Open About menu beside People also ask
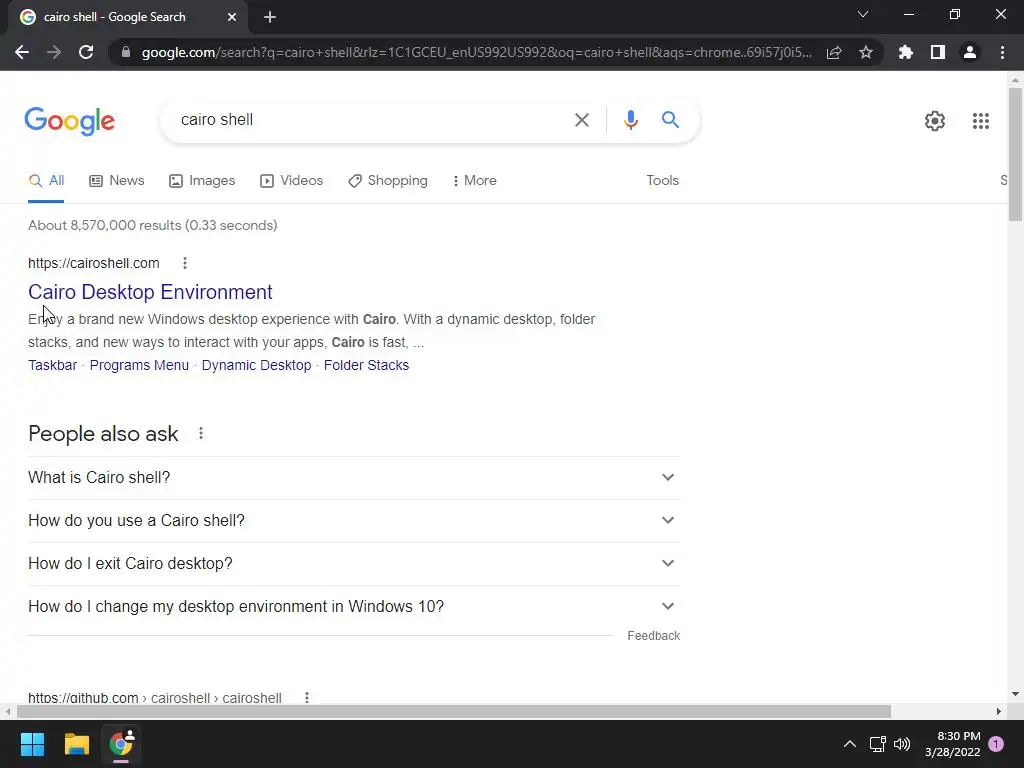Viewport: 1024px width, 768px height. click(x=200, y=433)
